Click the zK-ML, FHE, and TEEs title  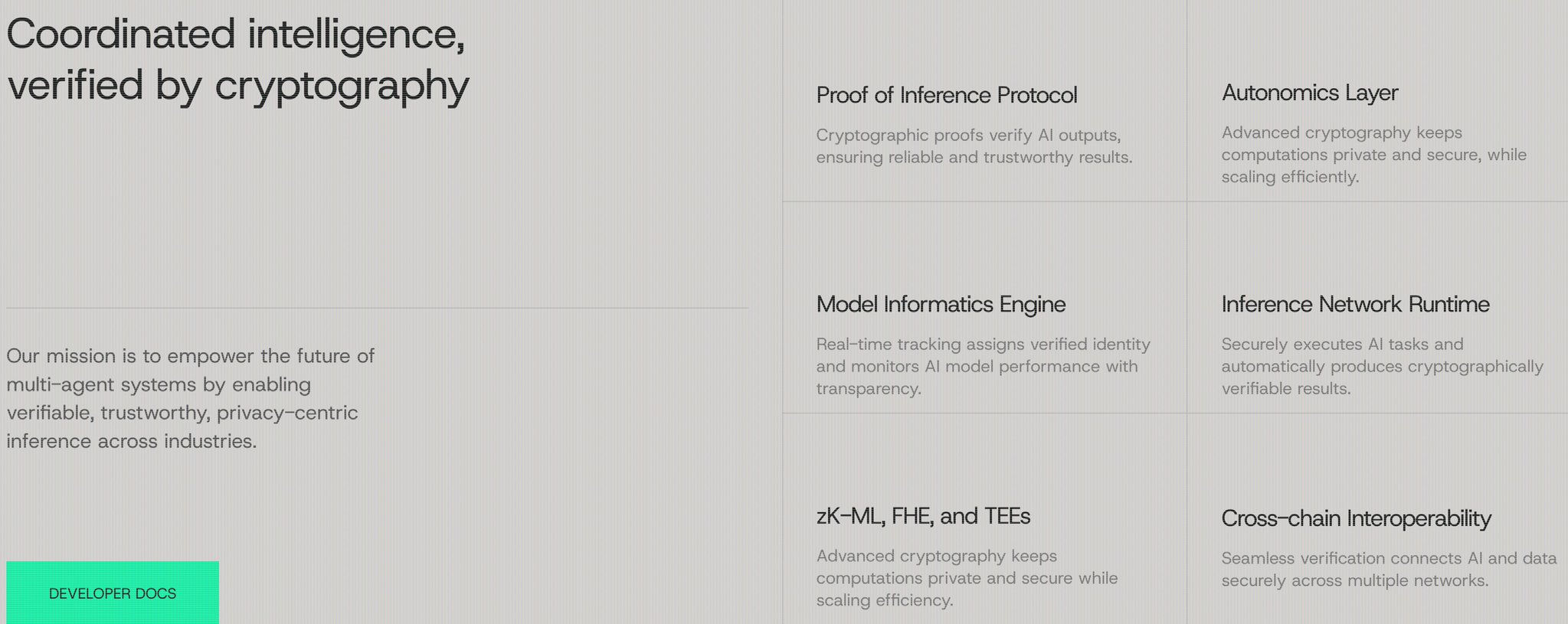[923, 516]
